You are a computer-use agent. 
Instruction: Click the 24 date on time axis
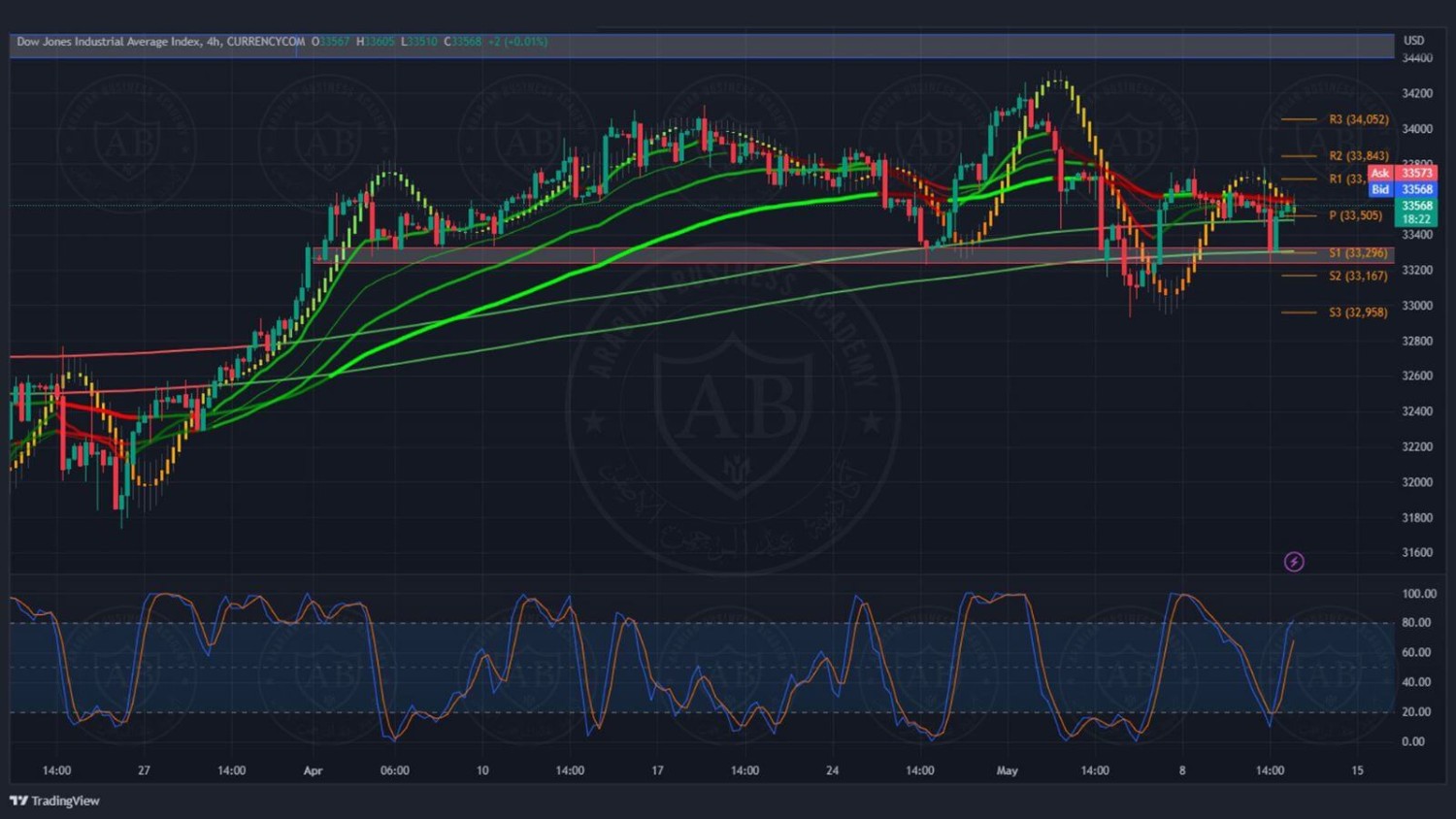[832, 770]
